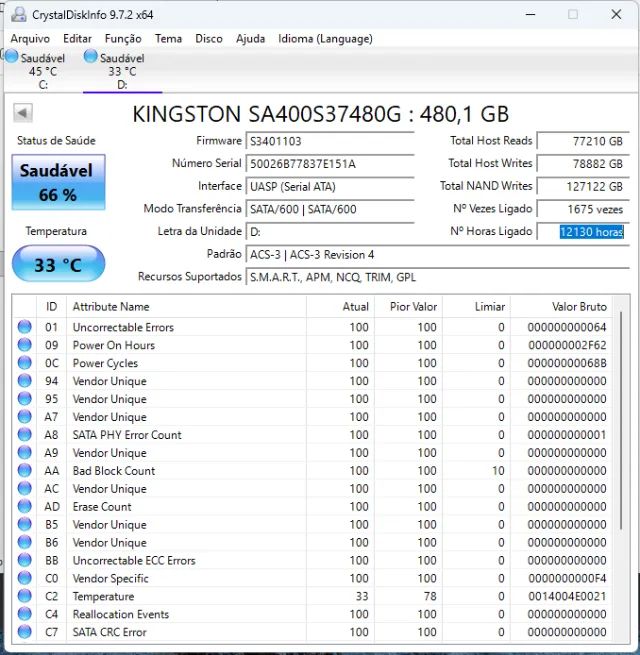Viewport: 640px width, 655px height.
Task: Click the highlighted 12130 horas field
Action: (583, 231)
